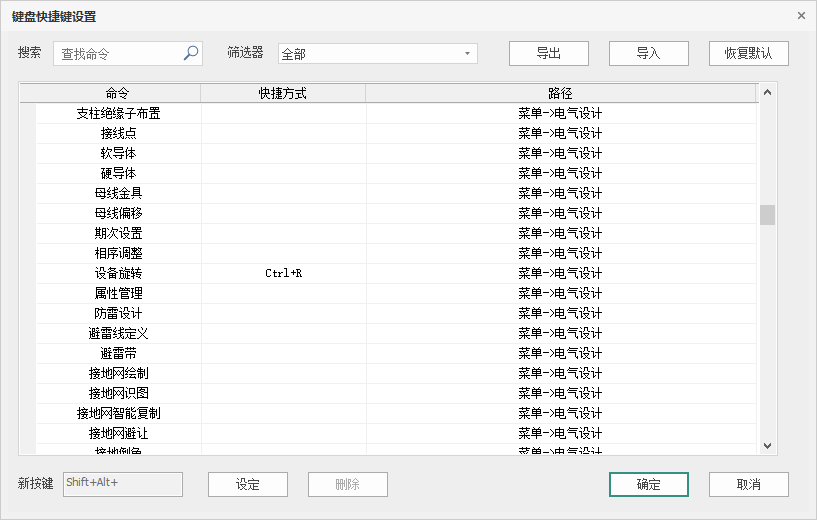Click the path cell of 设备旋转 row
Screen dimensions: 817x520
tap(561, 274)
